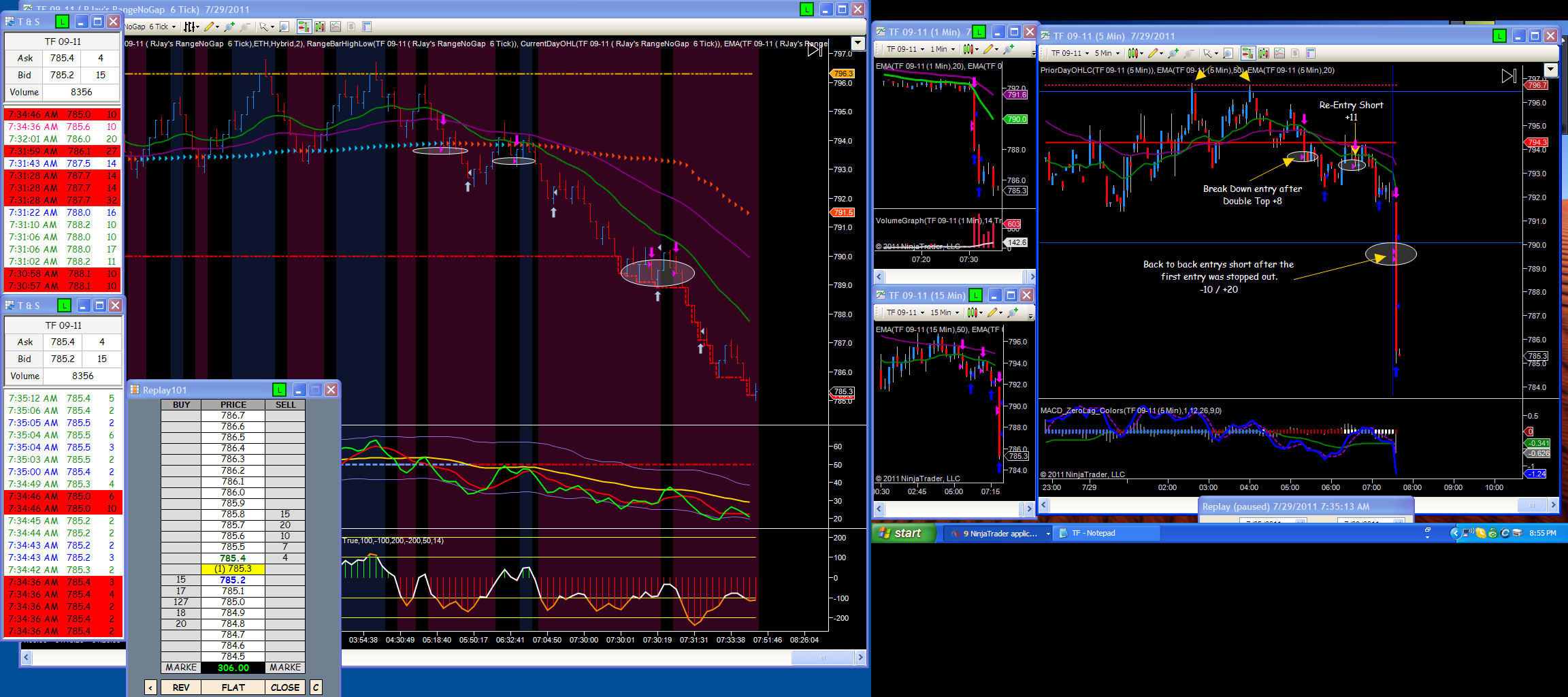Click the left scroll arrow of the 1 Min chart
Image resolution: width=1568 pixels, height=697 pixels.
tap(879, 277)
